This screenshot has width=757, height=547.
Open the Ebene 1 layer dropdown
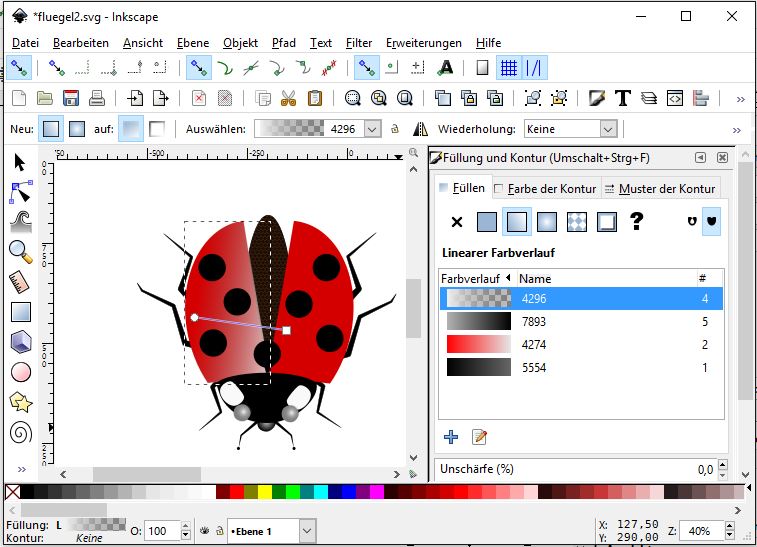[x=307, y=531]
